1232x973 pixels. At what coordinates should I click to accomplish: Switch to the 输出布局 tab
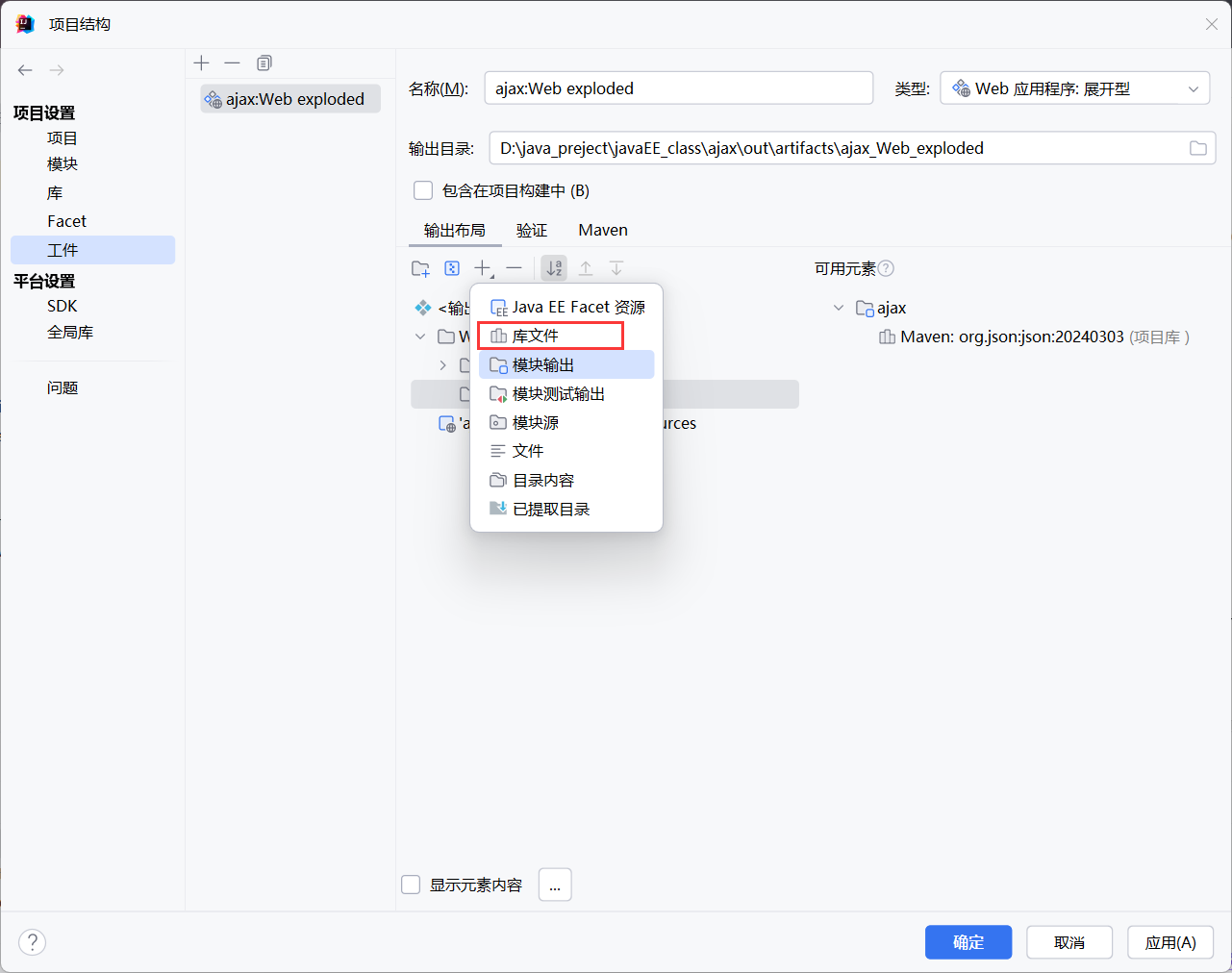(x=455, y=231)
